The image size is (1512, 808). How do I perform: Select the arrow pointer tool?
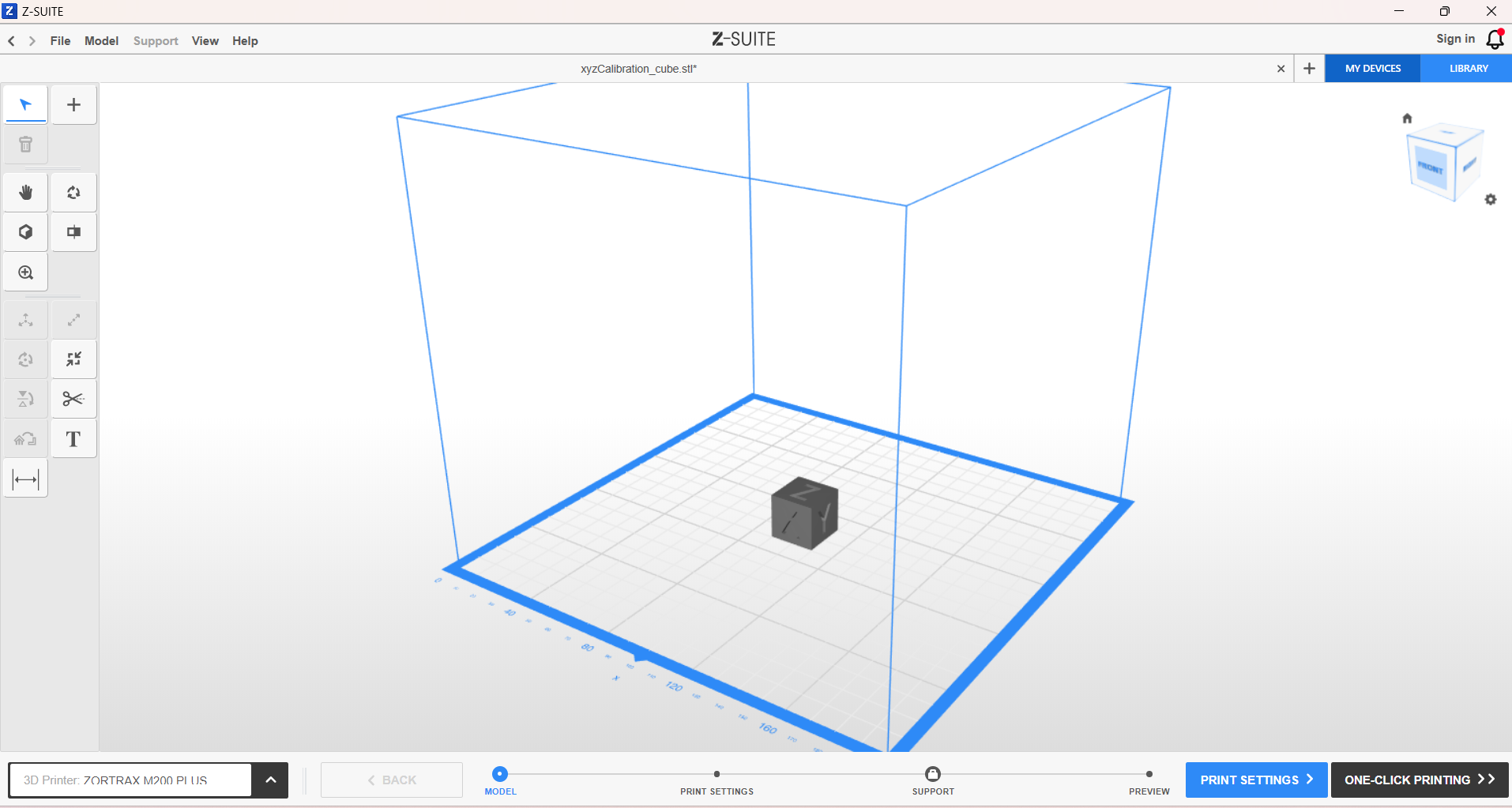coord(26,105)
